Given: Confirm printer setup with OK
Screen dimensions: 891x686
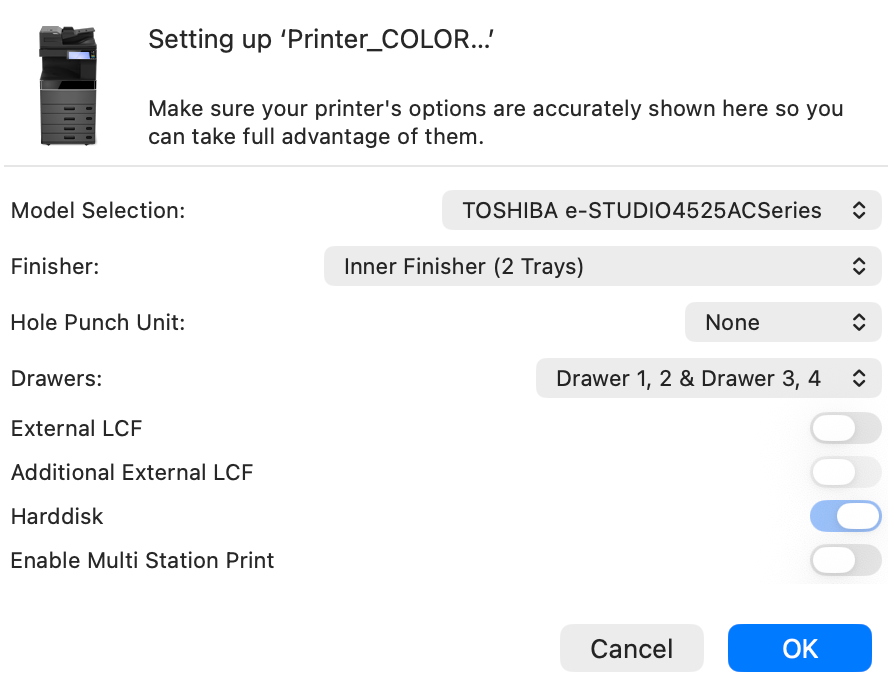Looking at the screenshot, I should pos(799,649).
